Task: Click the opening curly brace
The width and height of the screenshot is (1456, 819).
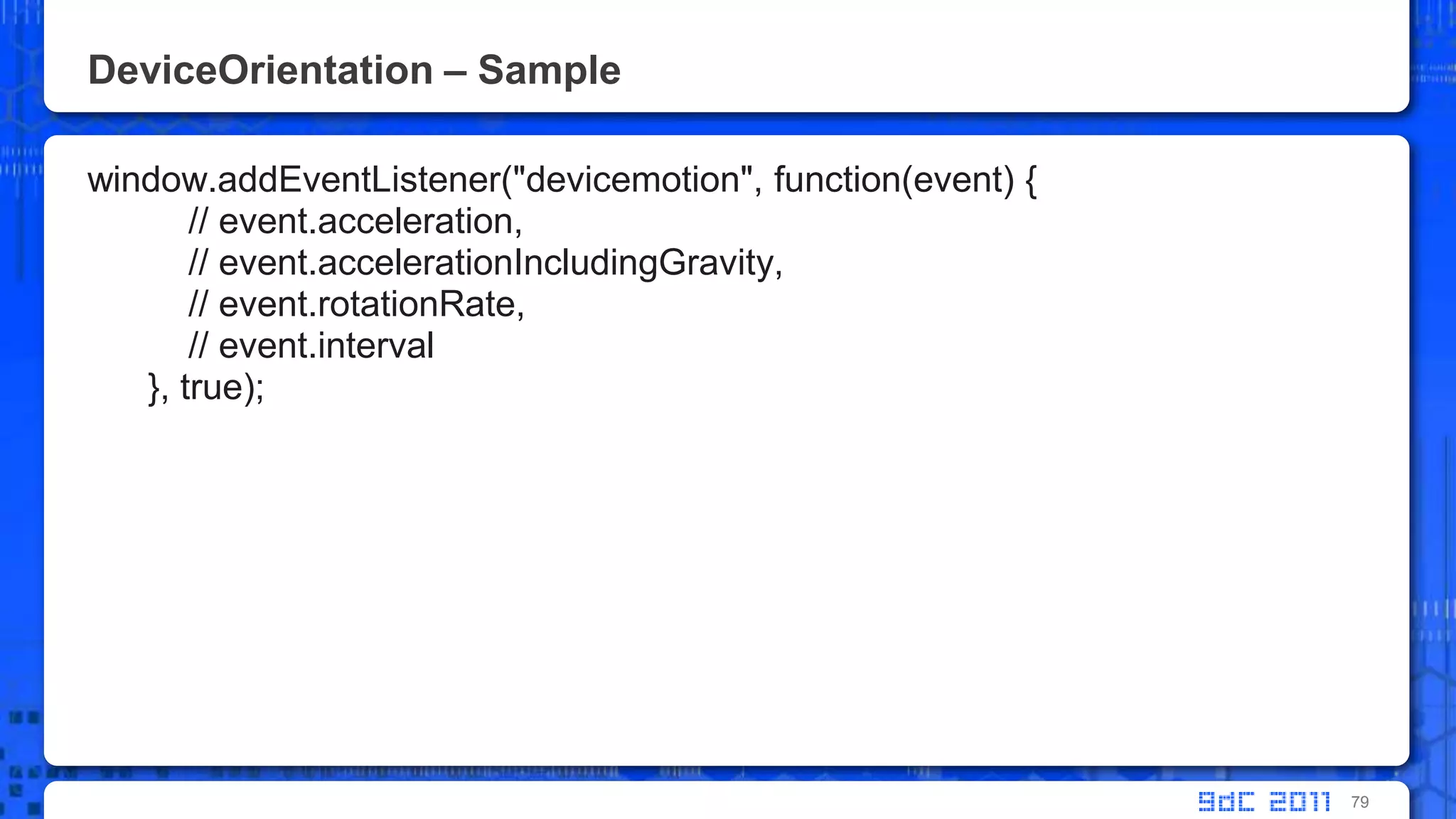Action: click(x=1031, y=181)
